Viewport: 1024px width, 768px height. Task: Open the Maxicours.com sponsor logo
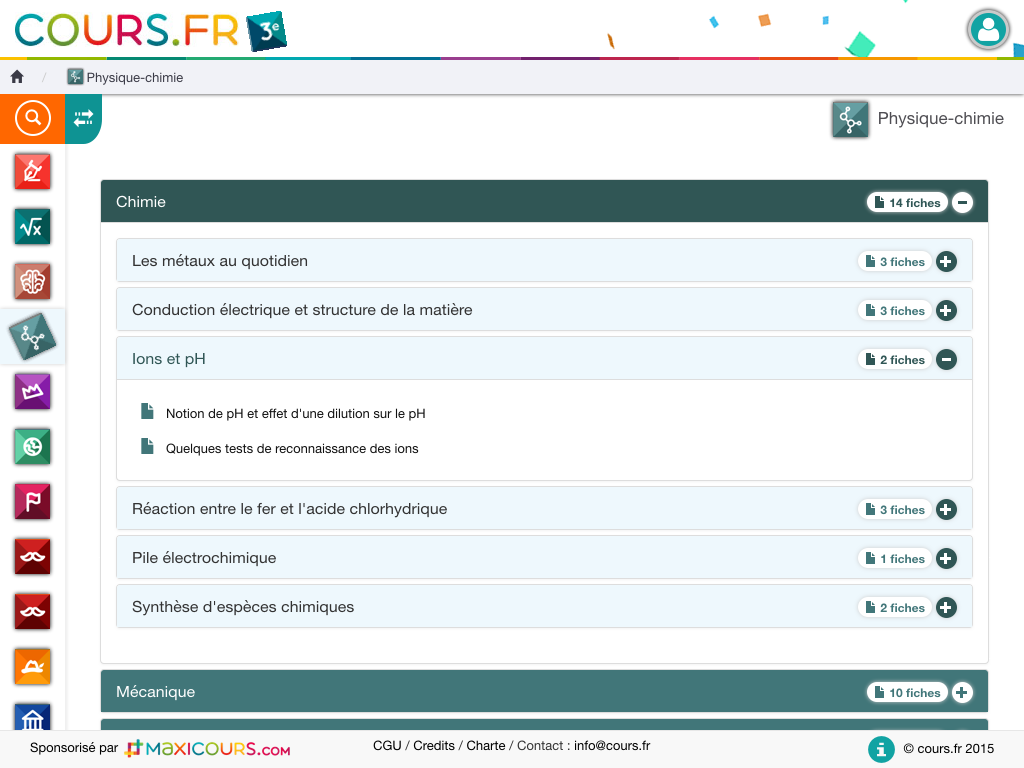point(208,748)
